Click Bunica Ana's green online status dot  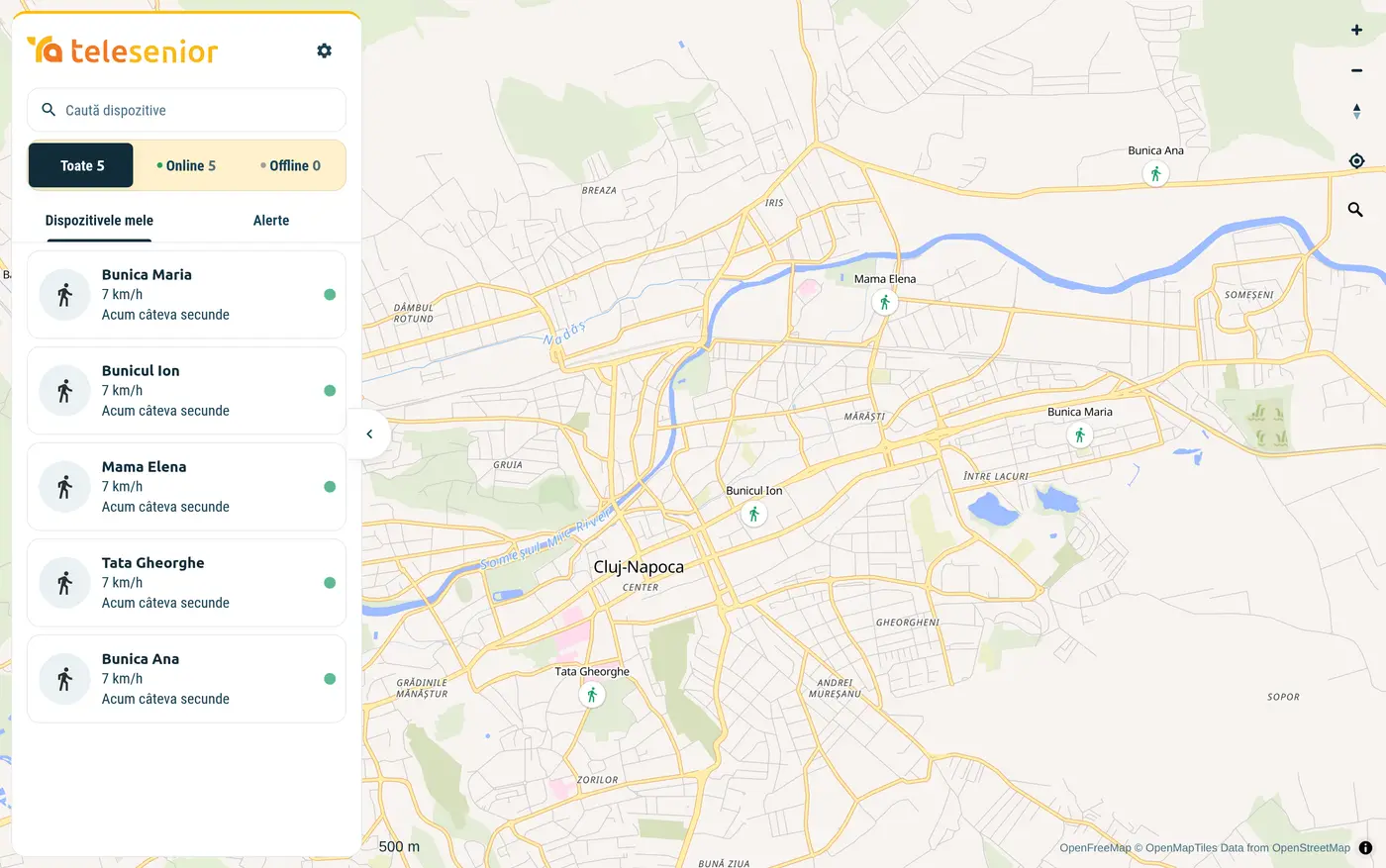point(330,679)
